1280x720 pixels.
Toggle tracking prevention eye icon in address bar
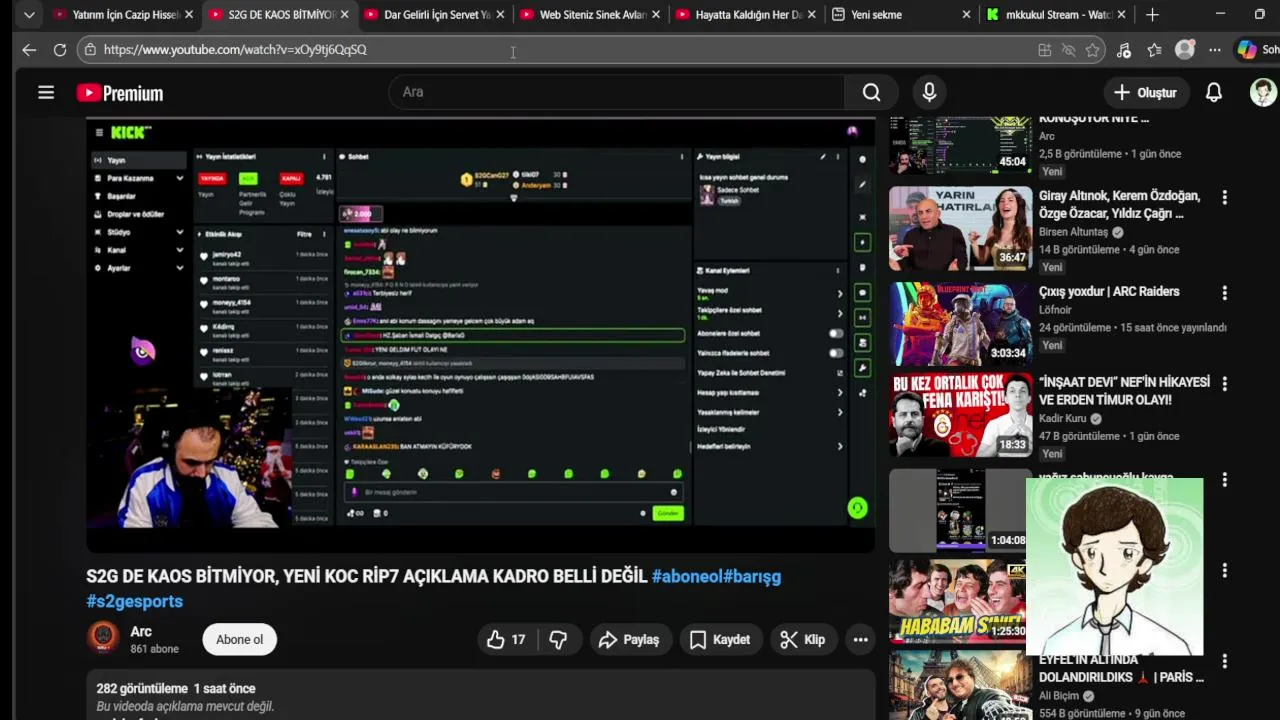1068,50
